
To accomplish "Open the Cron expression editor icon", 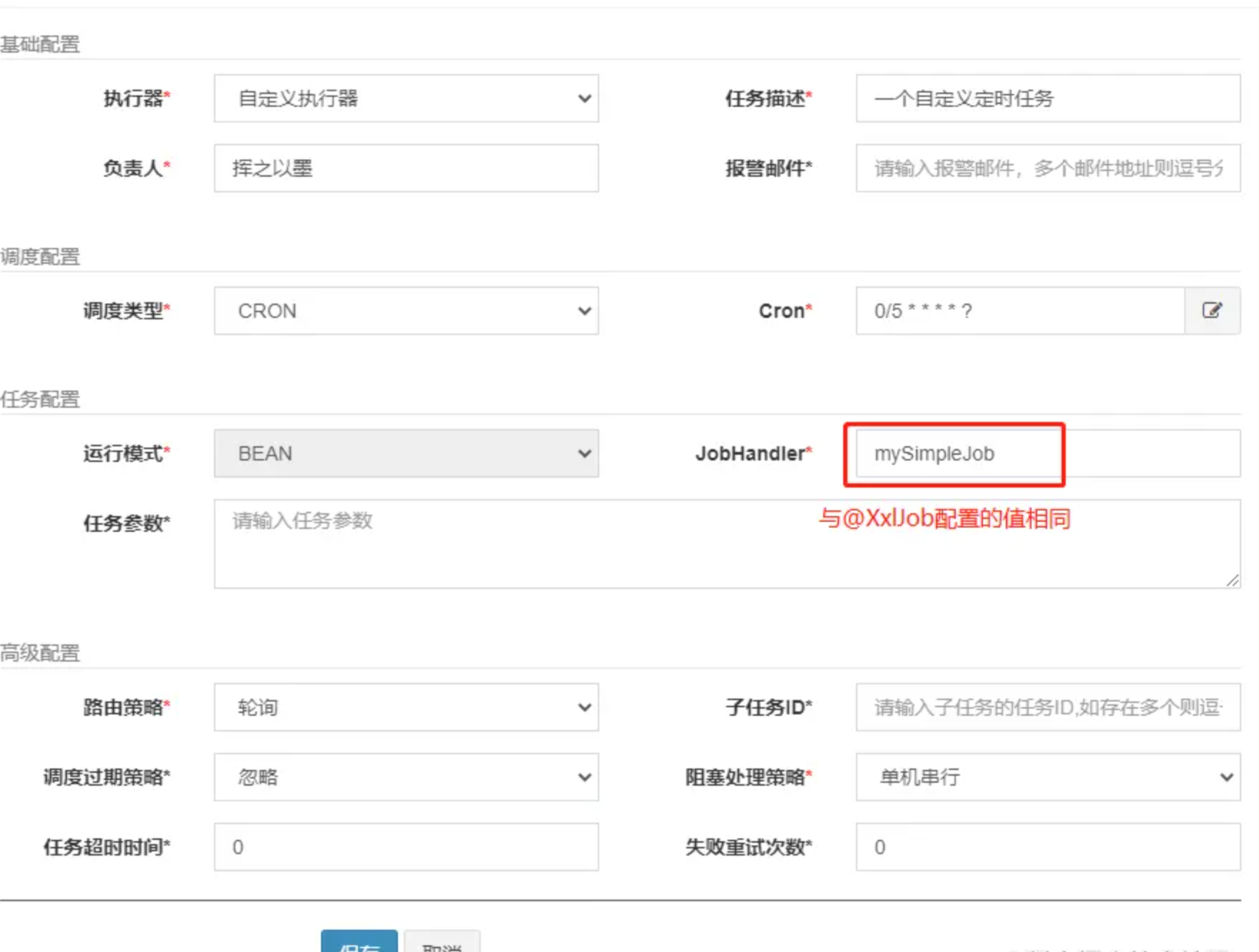I will click(1212, 311).
